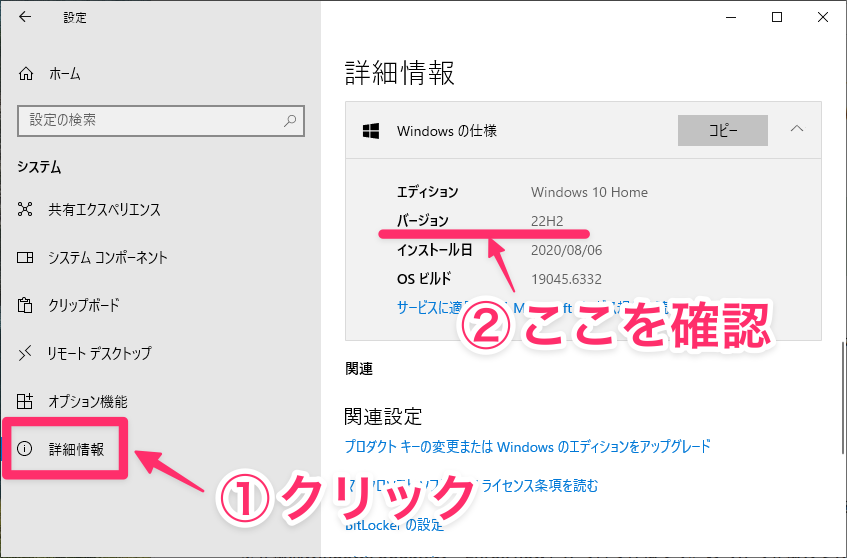
Task: Click the Windows logo in specifications card
Action: click(371, 131)
